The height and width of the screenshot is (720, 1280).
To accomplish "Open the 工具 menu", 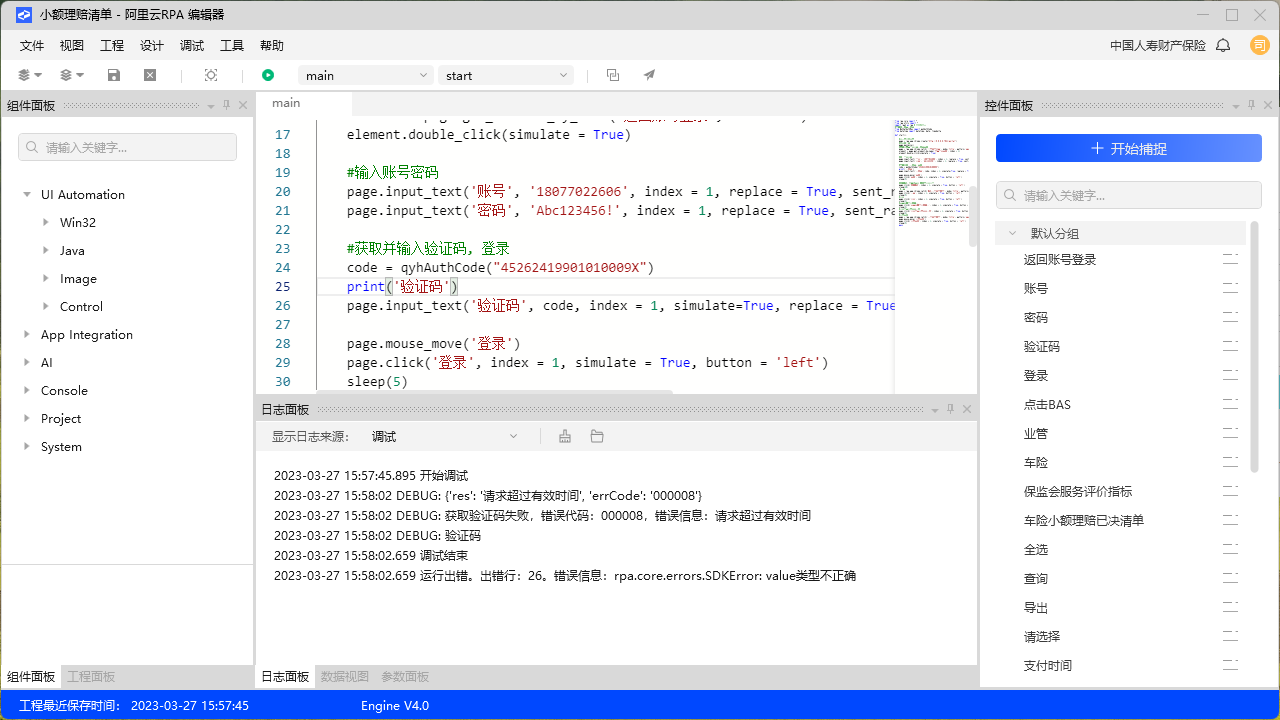I will 232,46.
